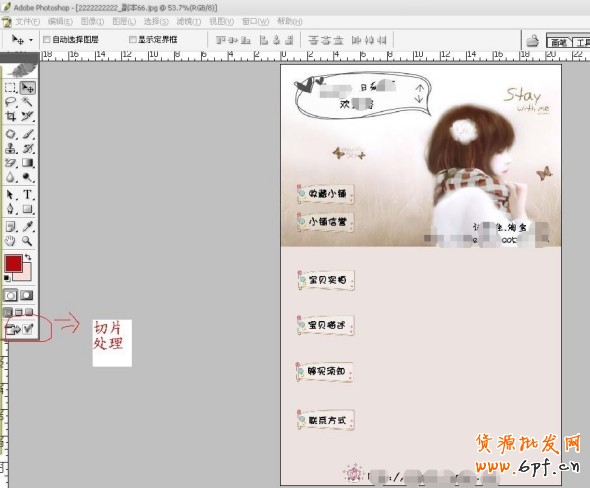Viewport: 590px width, 488px height.
Task: Select the Type tool
Action: pos(27,195)
